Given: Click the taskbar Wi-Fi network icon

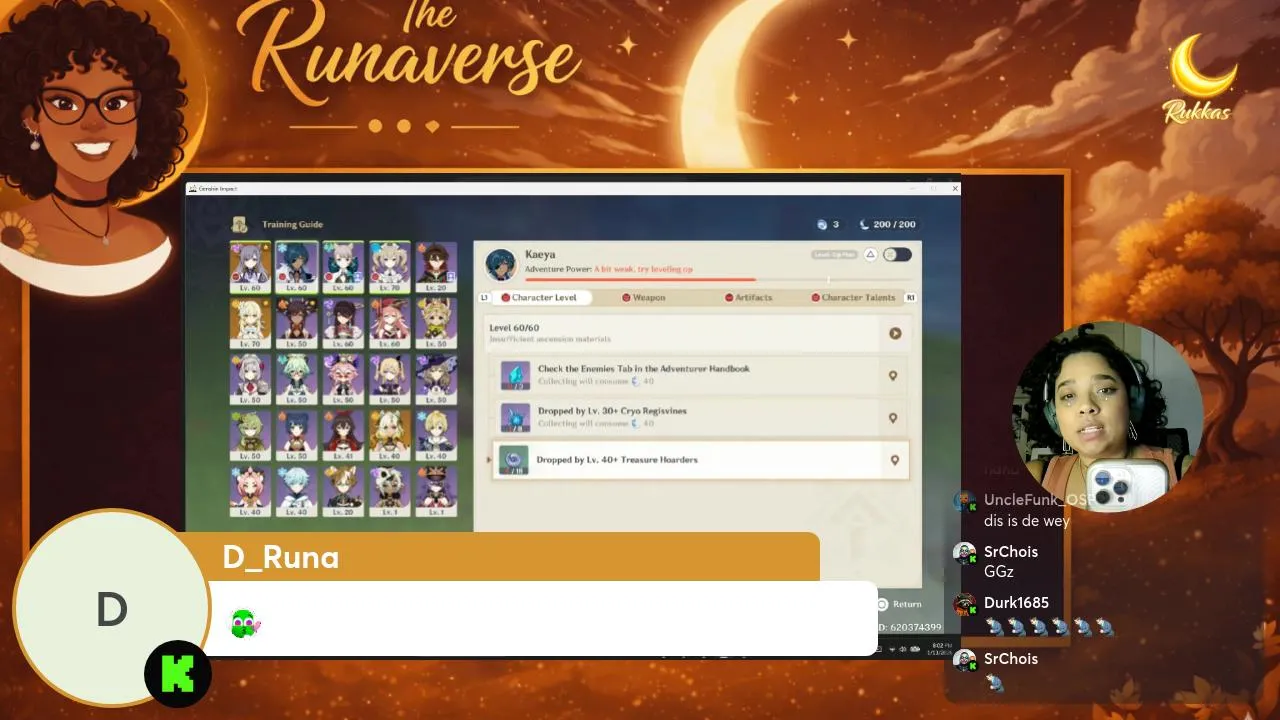Looking at the screenshot, I should click(892, 649).
